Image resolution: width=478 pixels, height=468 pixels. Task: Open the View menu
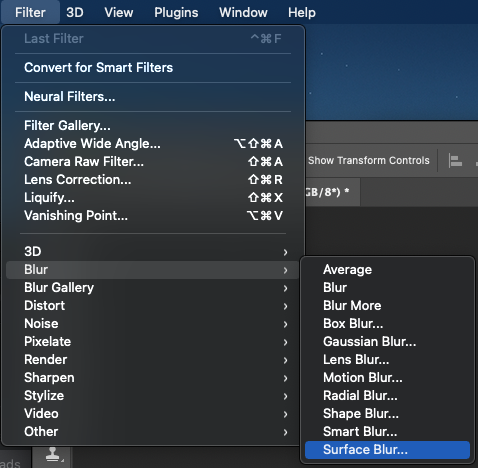(x=119, y=12)
